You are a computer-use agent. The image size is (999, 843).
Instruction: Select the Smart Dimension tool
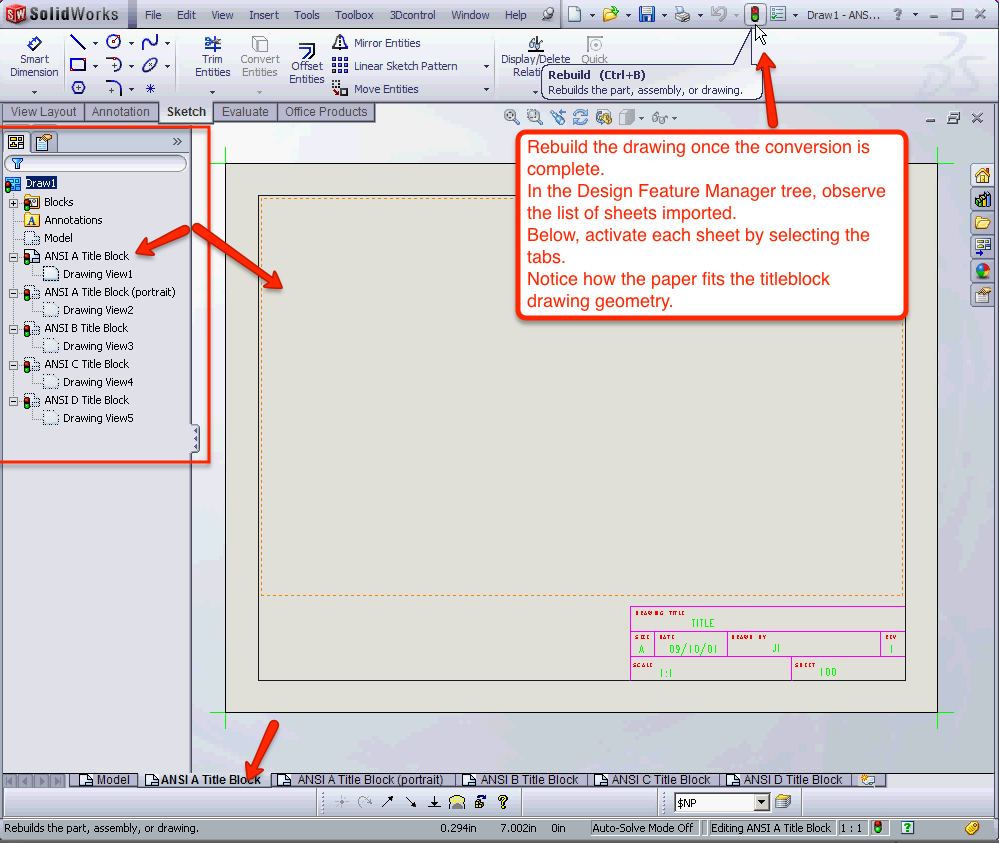pyautogui.click(x=34, y=57)
